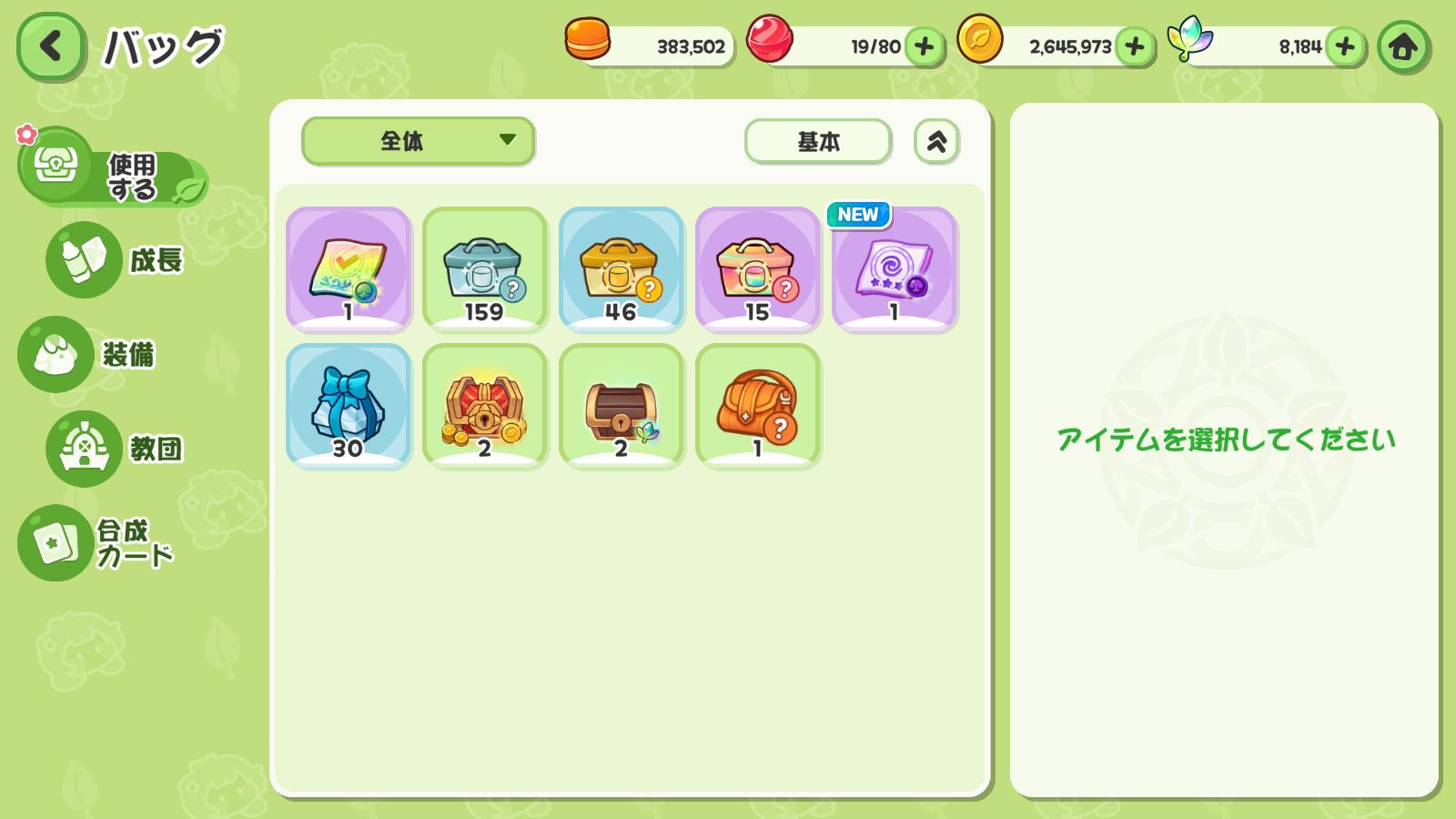Select the blue ribbon gift box
Image resolution: width=1456 pixels, height=819 pixels.
pos(349,406)
